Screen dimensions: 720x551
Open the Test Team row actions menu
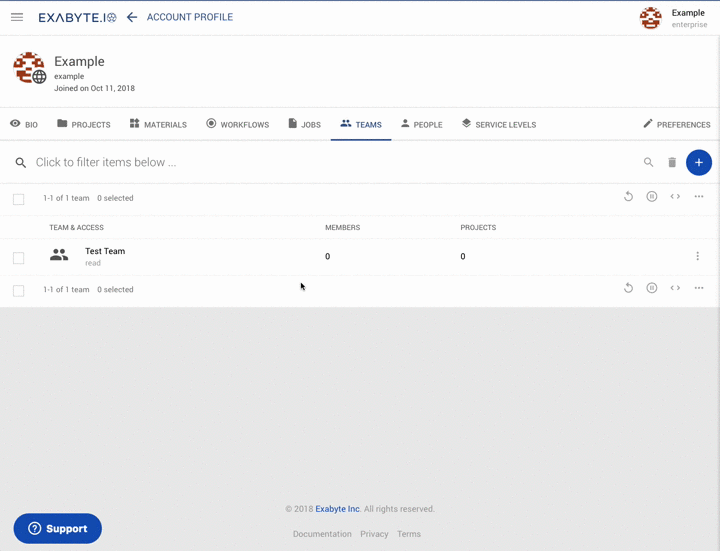(698, 256)
